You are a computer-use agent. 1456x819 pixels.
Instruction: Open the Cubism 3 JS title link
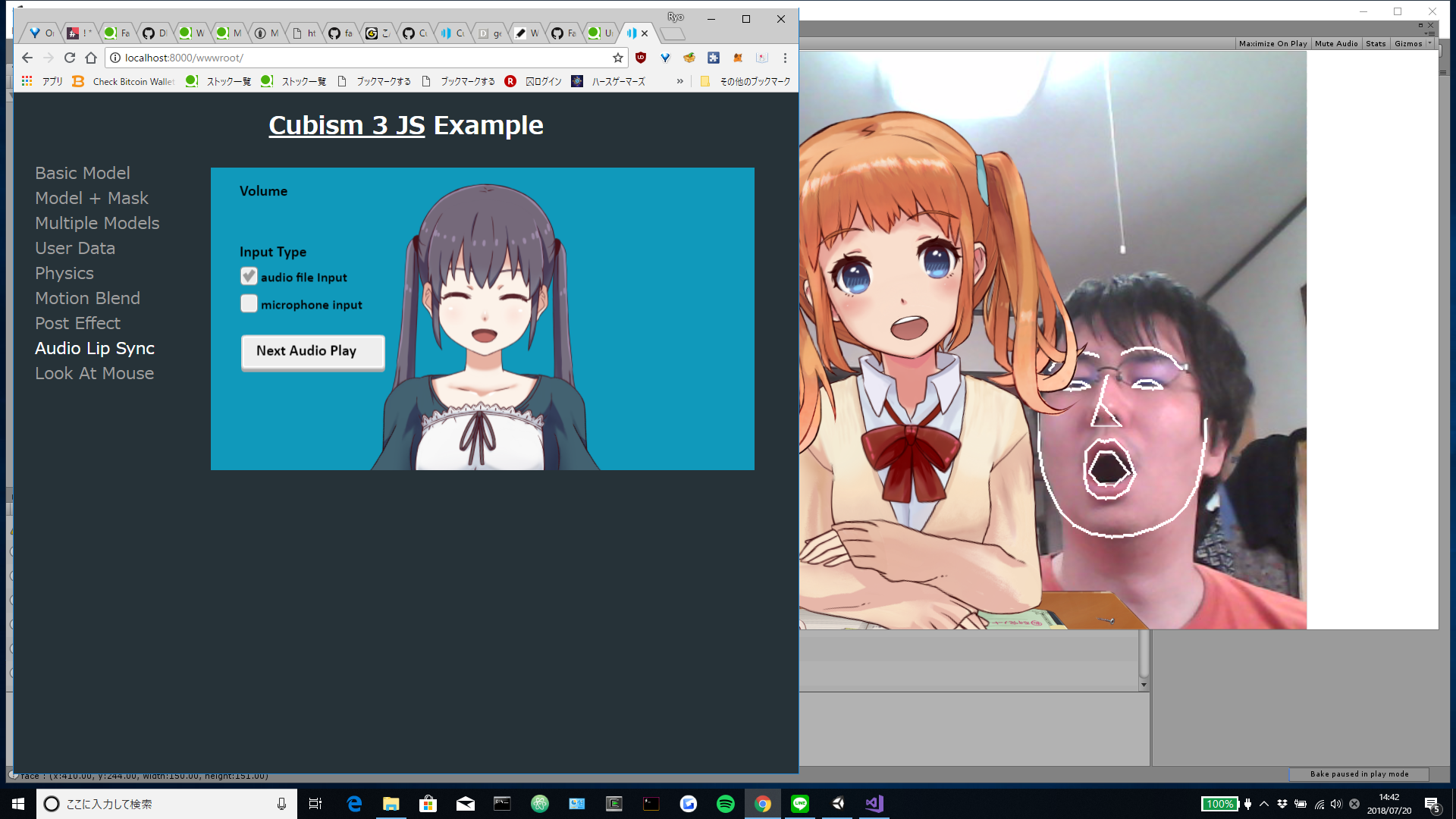(347, 125)
